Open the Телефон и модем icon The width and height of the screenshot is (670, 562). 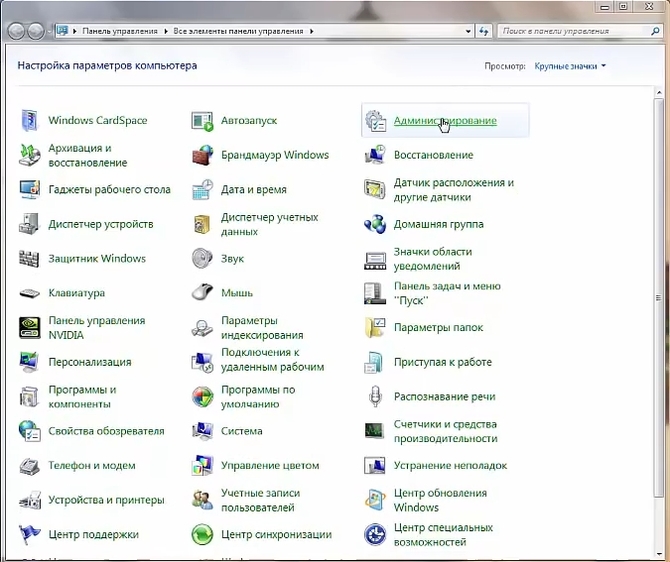click(29, 466)
